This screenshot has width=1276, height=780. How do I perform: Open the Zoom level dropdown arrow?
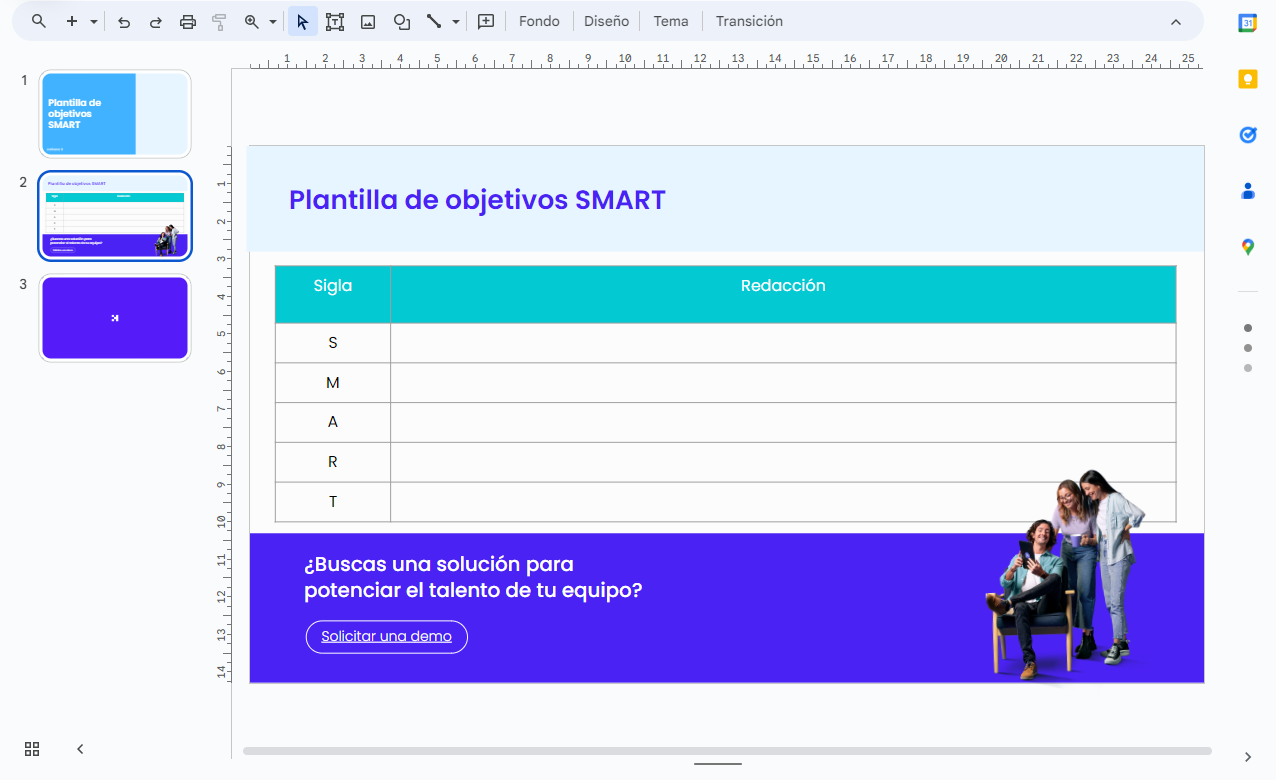point(272,20)
